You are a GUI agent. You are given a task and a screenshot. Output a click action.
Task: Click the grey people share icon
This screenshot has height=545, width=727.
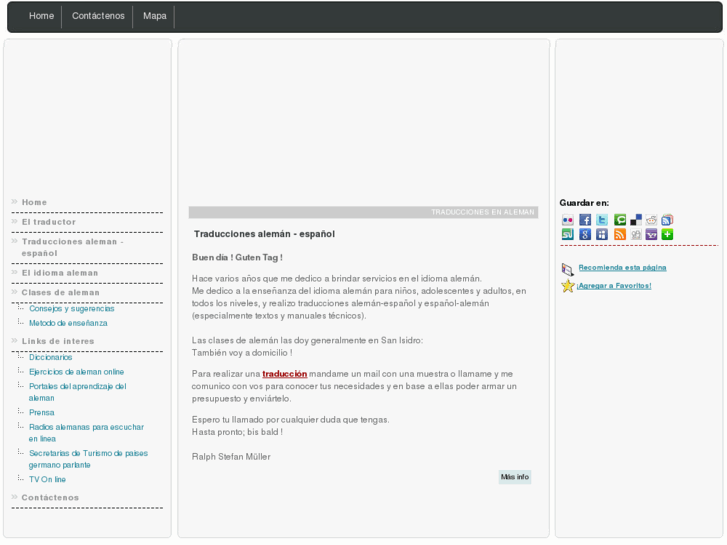click(636, 234)
